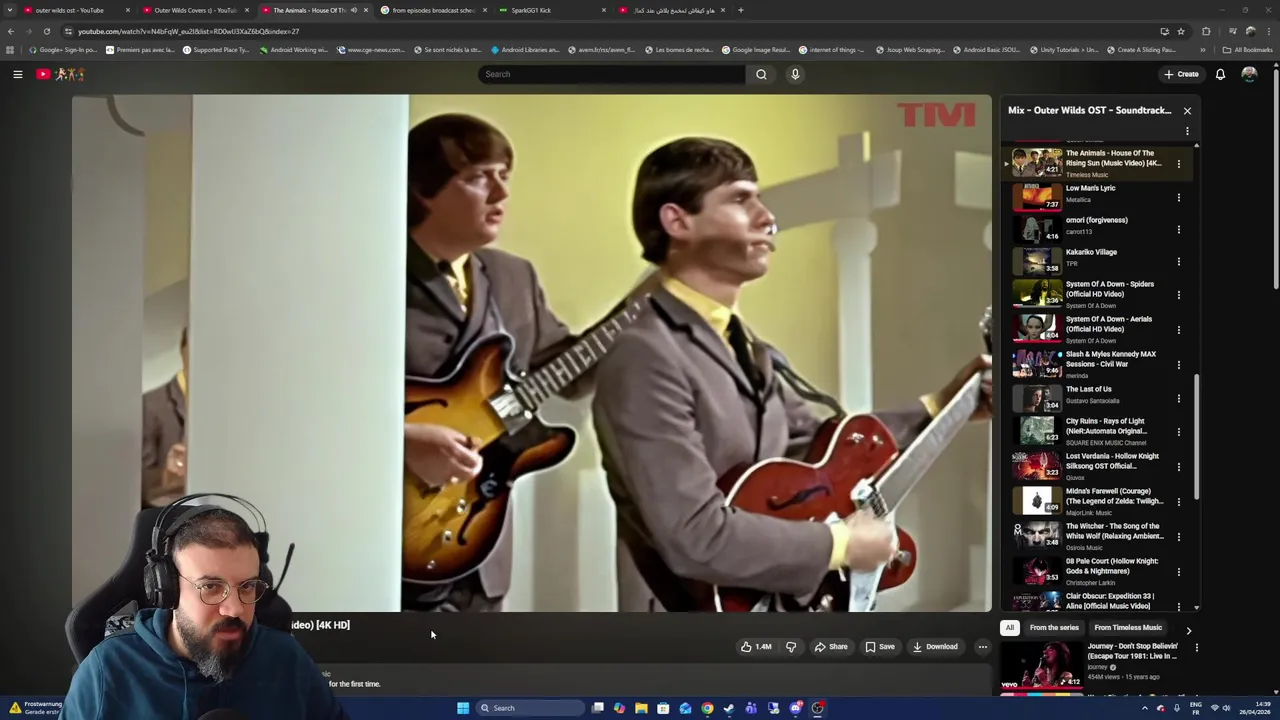Focus the YouTube search field
This screenshot has width=1280, height=720.
tap(612, 74)
